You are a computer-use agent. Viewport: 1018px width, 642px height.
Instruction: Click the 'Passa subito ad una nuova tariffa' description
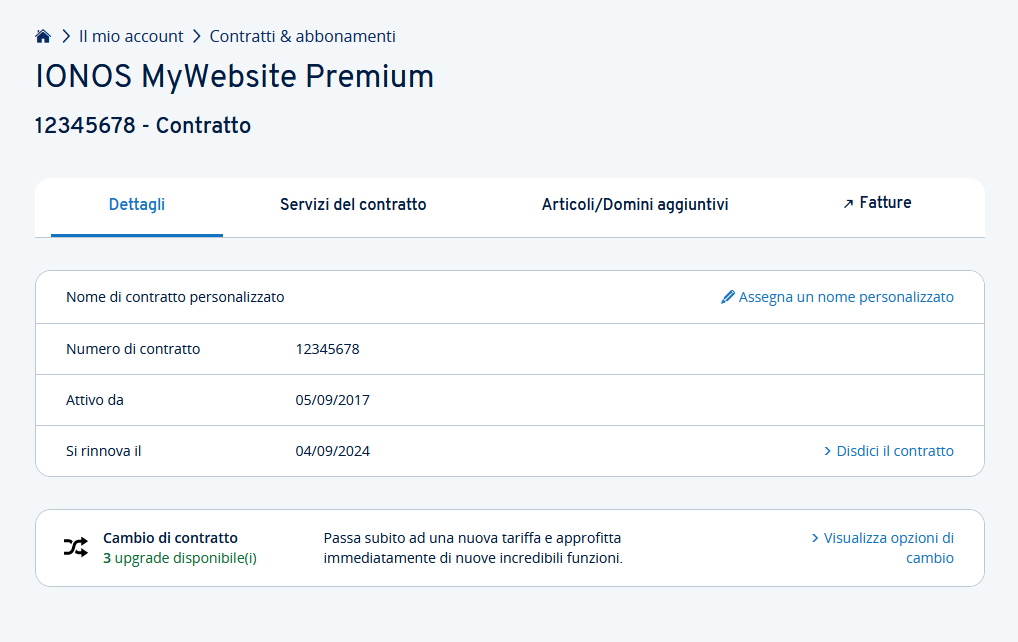473,548
